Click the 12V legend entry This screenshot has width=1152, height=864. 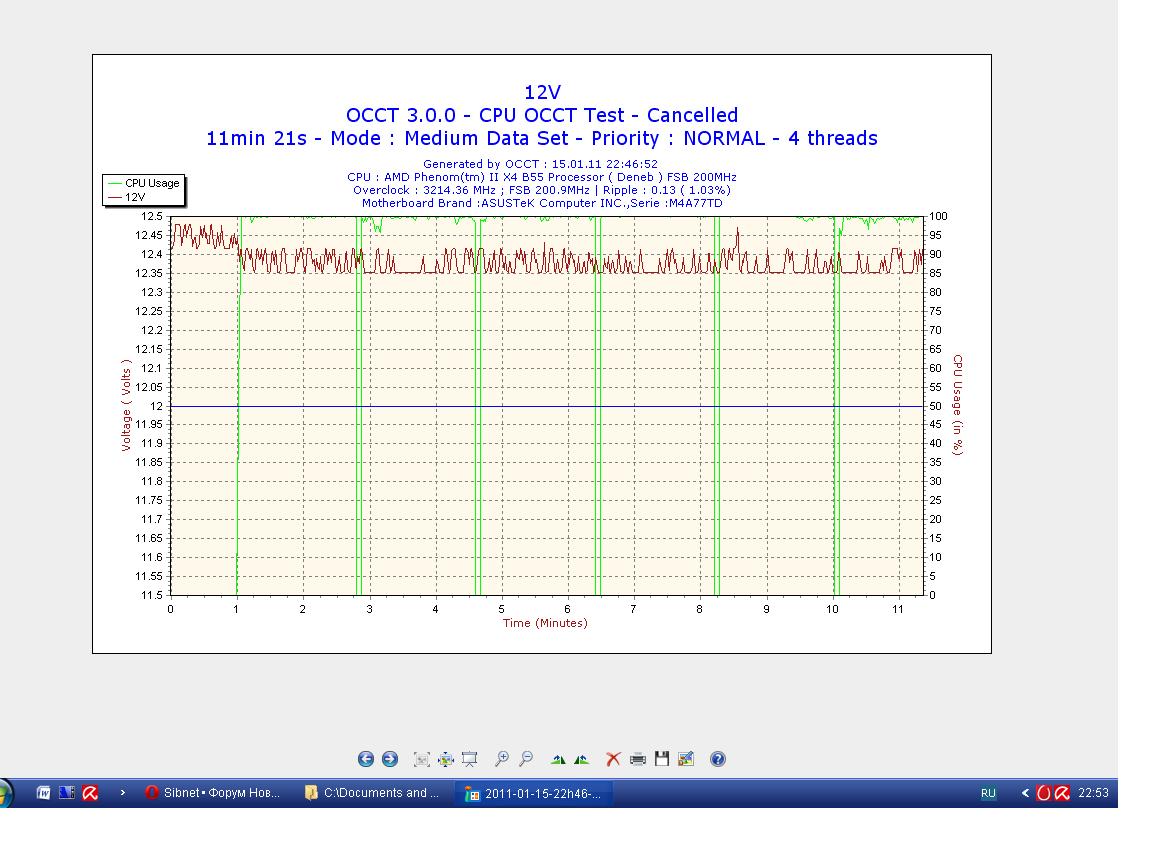126,197
